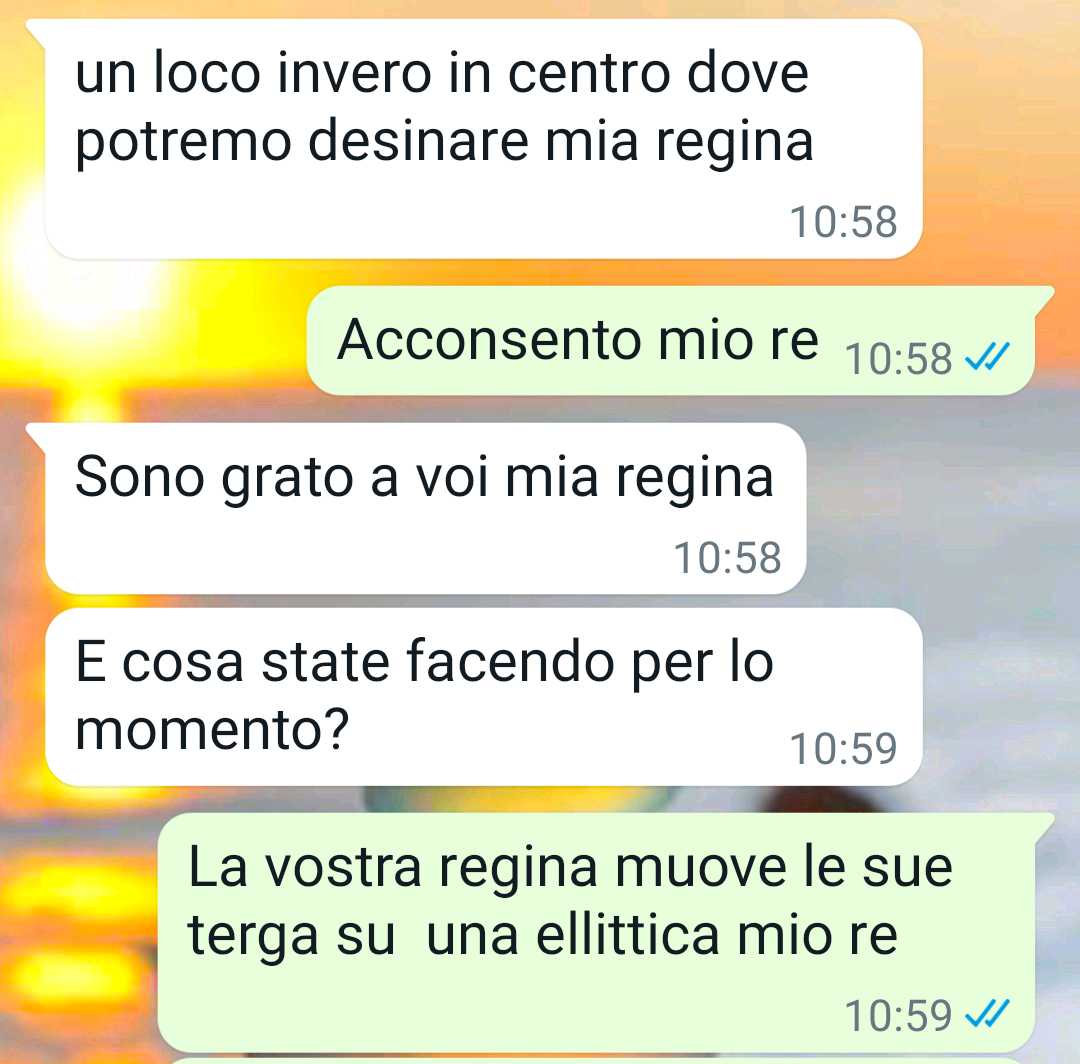Tap the 10:59 timestamp on the last green message
This screenshot has height=1064, width=1080.
tap(898, 1016)
